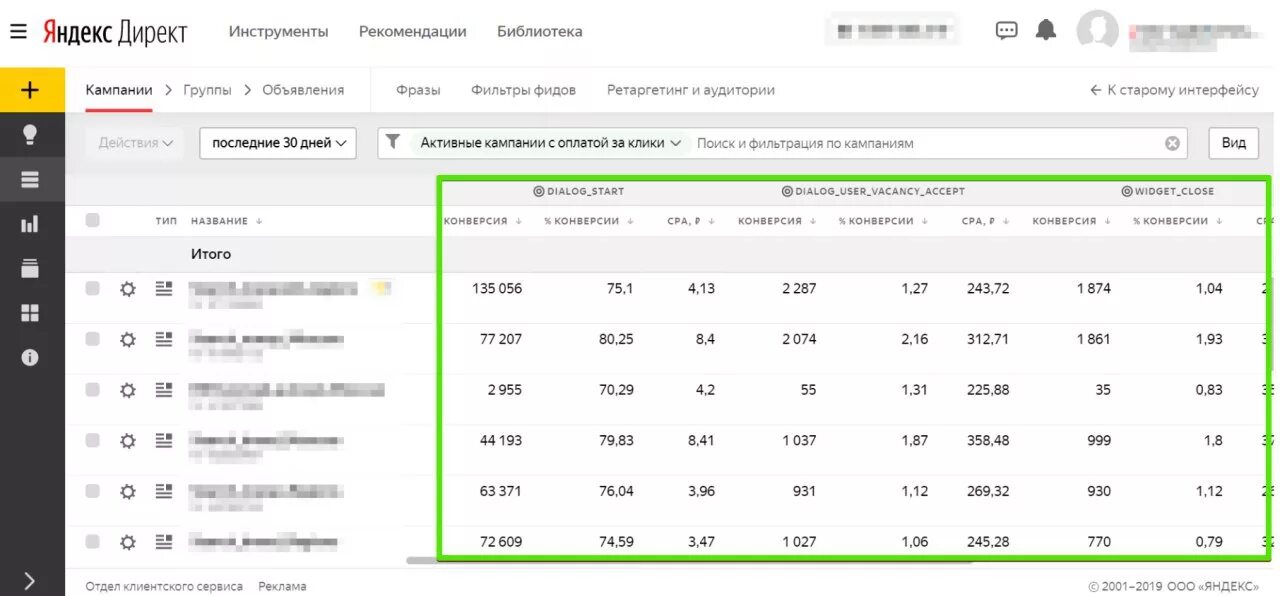Image resolution: width=1280 pixels, height=596 pixels.
Task: Open the Библиотека menu
Action: [539, 31]
